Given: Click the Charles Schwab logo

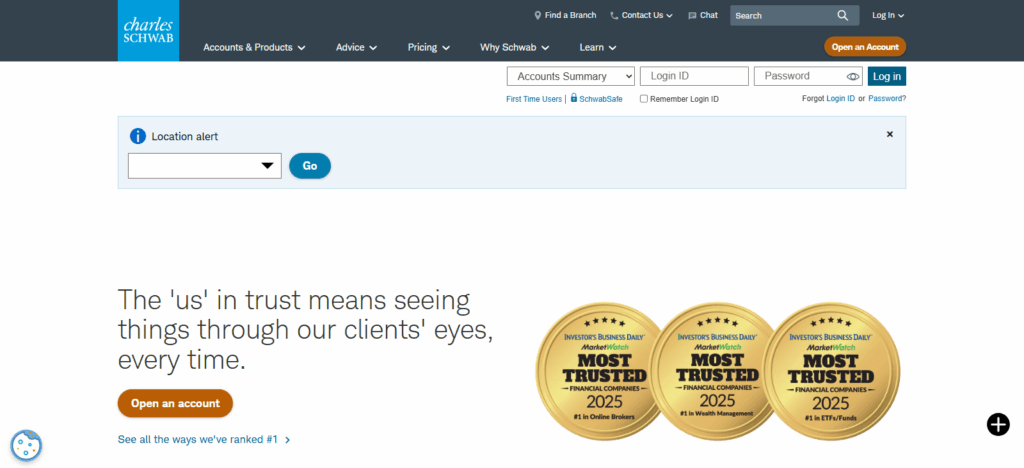Looking at the screenshot, I should point(148,31).
